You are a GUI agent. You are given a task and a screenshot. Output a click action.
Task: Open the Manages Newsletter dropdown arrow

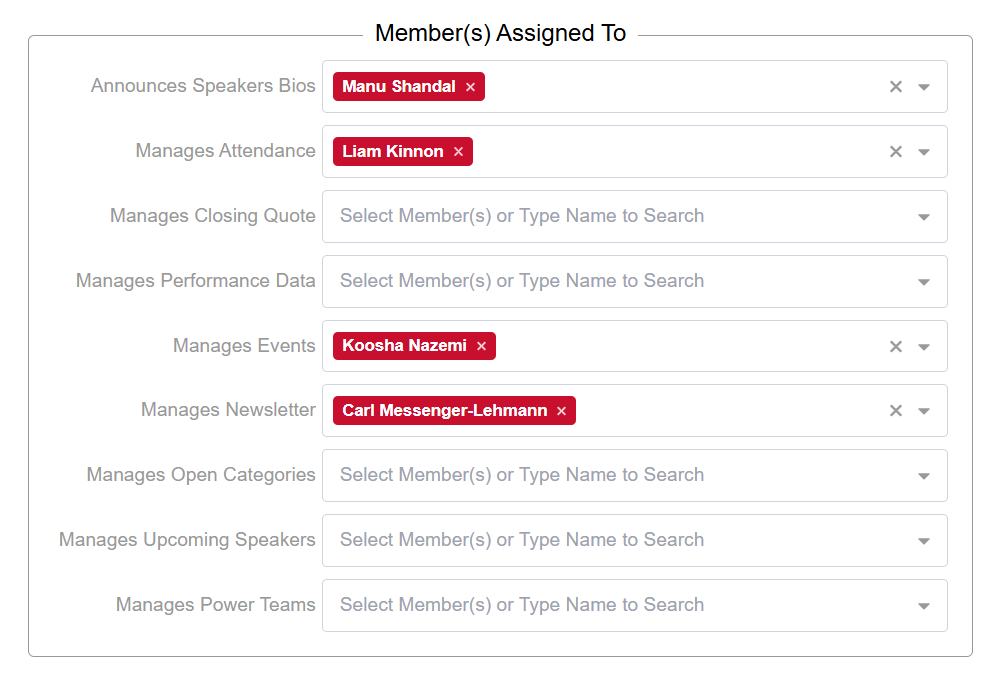pos(924,411)
